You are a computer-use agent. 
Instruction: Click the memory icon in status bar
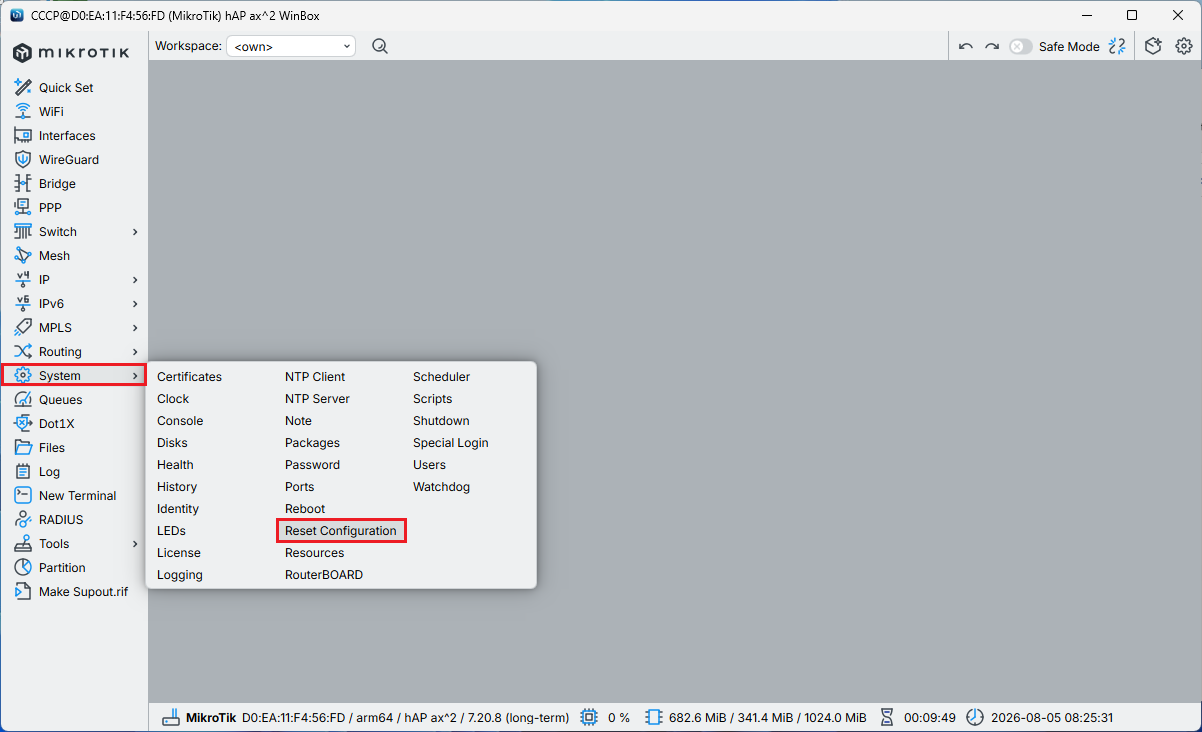pyautogui.click(x=654, y=718)
